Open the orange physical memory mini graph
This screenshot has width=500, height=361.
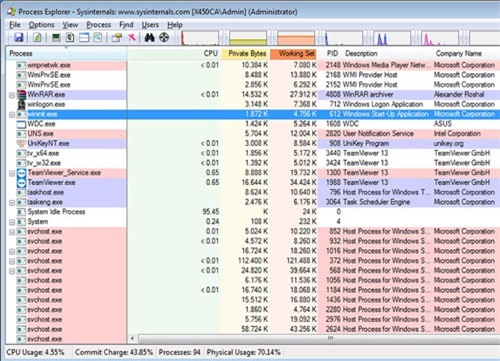[x=296, y=38]
